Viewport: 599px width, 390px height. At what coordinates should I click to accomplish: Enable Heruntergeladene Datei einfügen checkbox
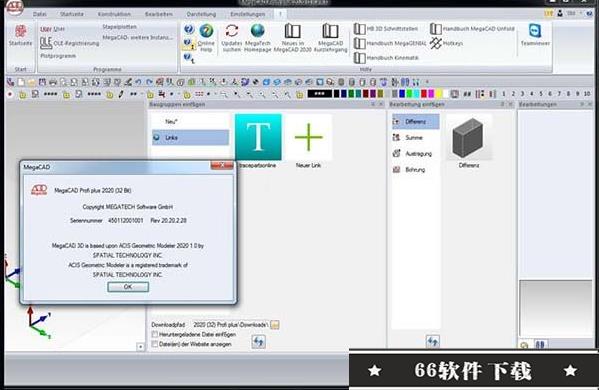(155, 334)
